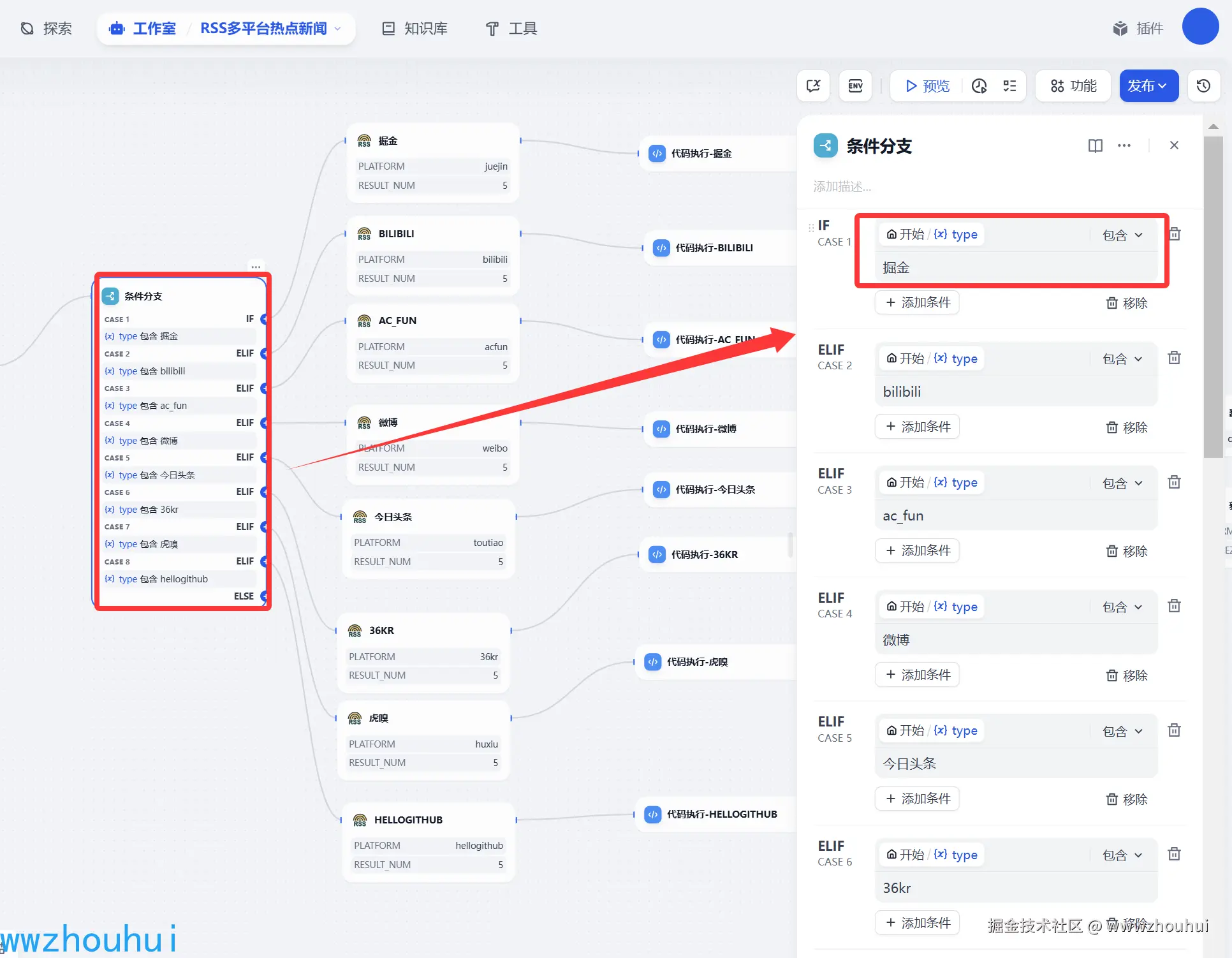
Task: Select the HELLOGITHUB RSS node icon
Action: 360,820
